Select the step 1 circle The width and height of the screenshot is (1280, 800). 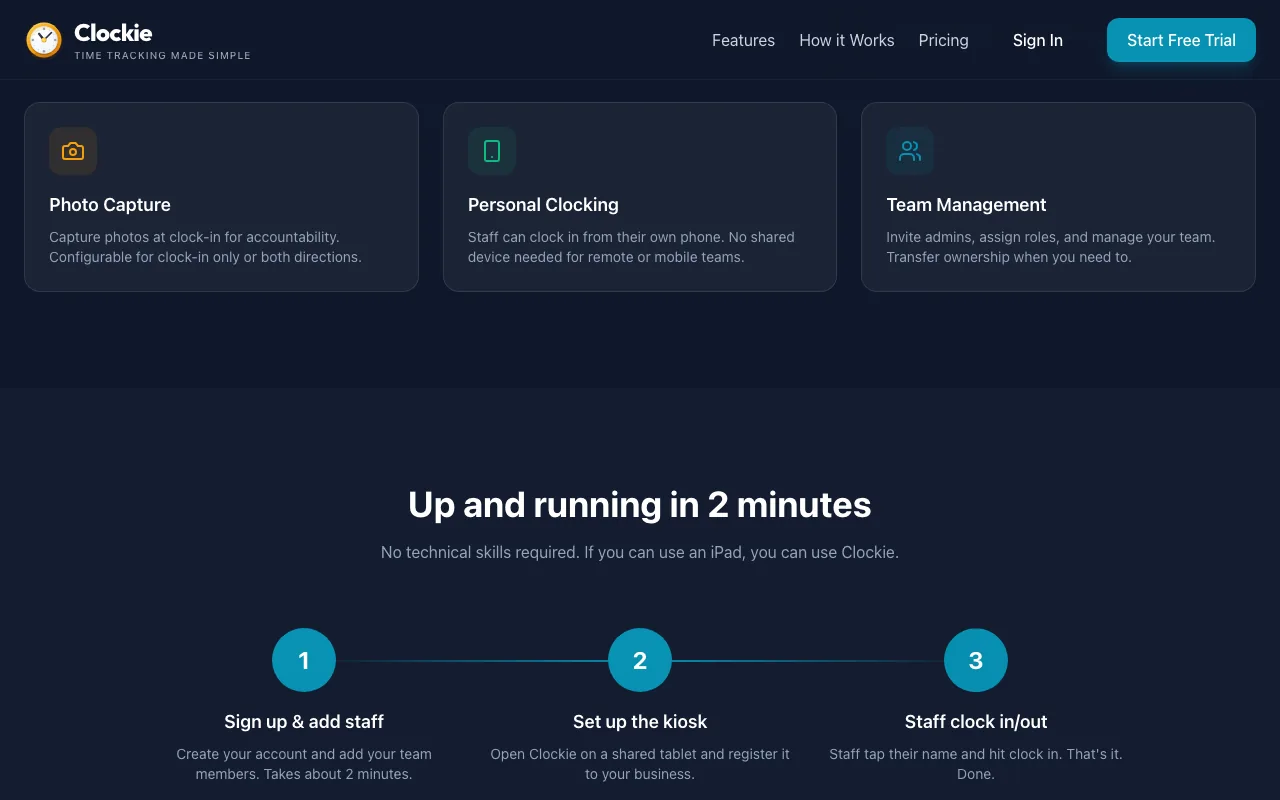coord(304,660)
